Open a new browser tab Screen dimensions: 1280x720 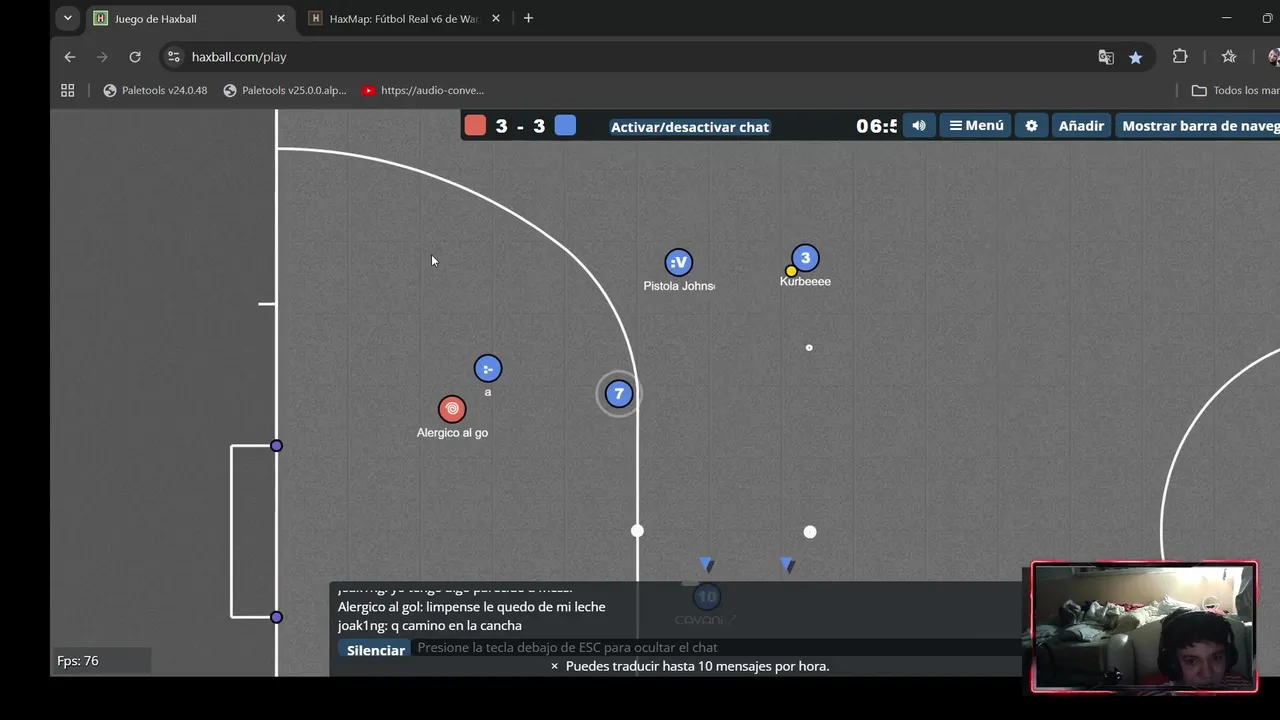pos(528,18)
